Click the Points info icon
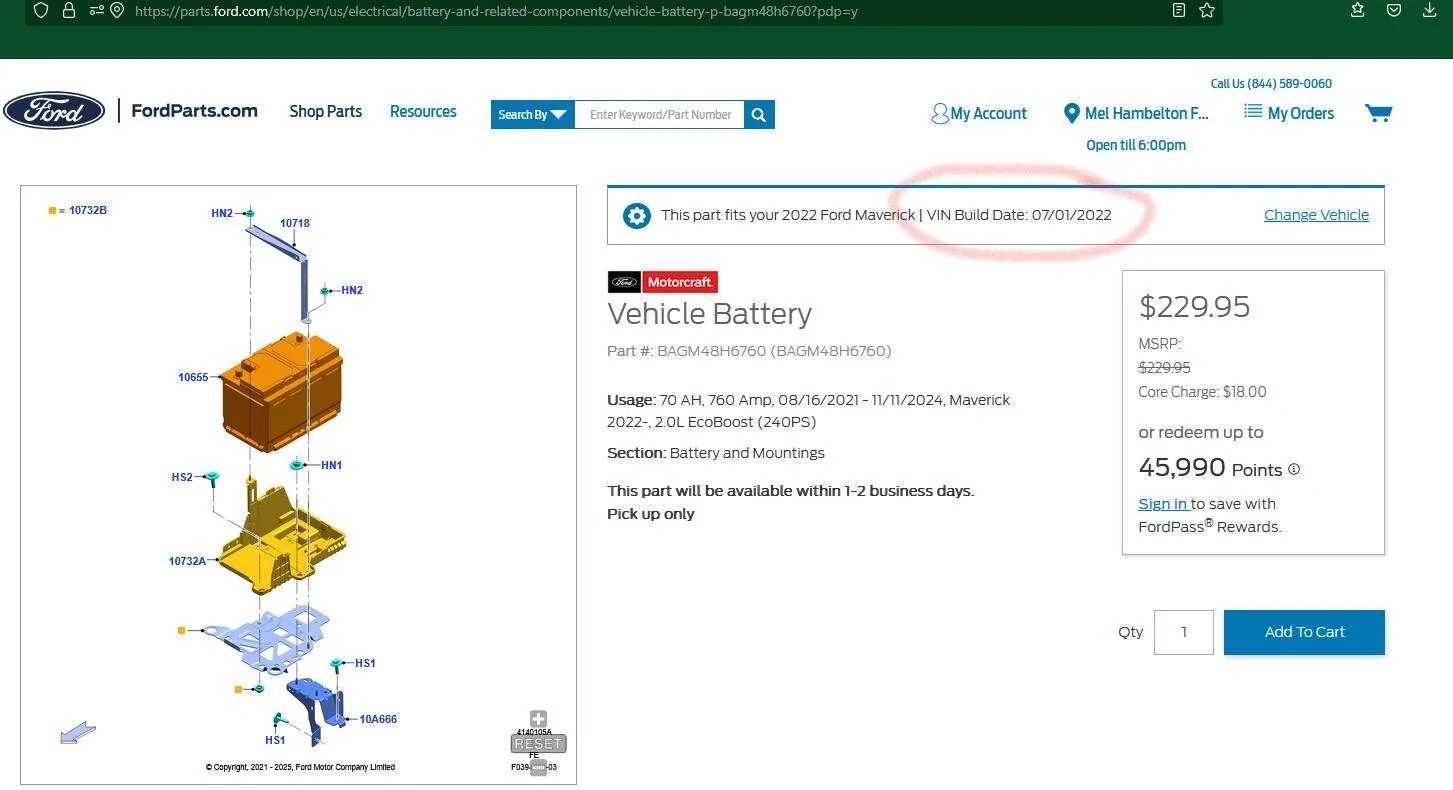The width and height of the screenshot is (1453, 790). (x=1294, y=469)
